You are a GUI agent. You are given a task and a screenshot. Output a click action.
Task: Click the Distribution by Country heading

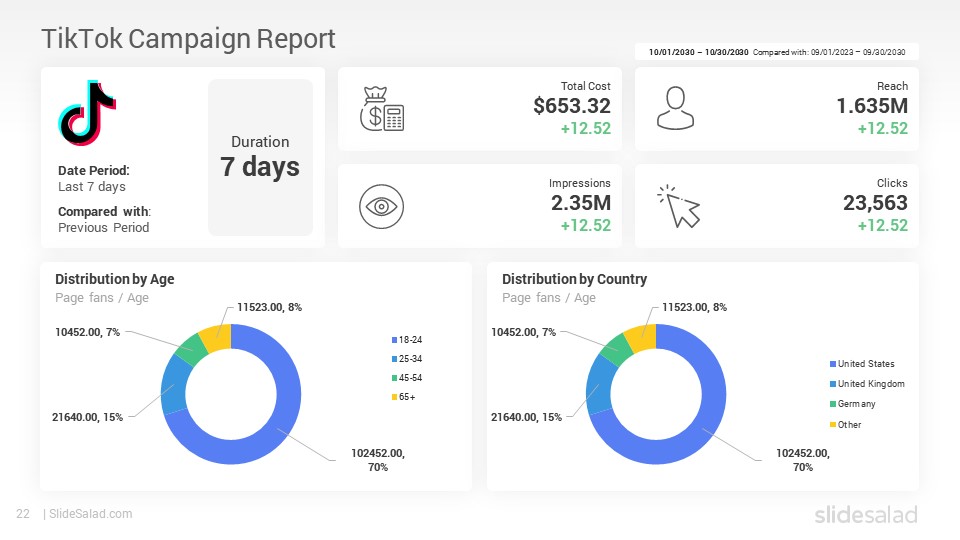point(574,279)
